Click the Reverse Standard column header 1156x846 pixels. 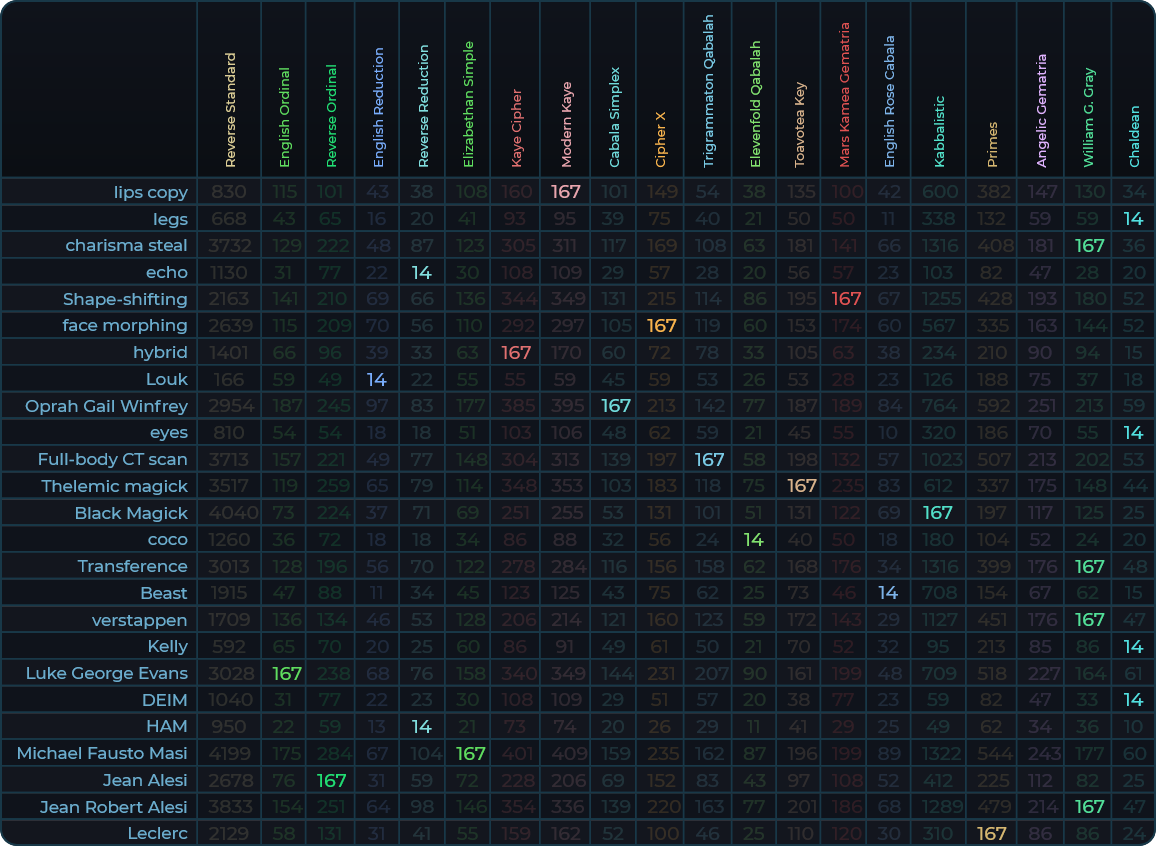tap(230, 110)
